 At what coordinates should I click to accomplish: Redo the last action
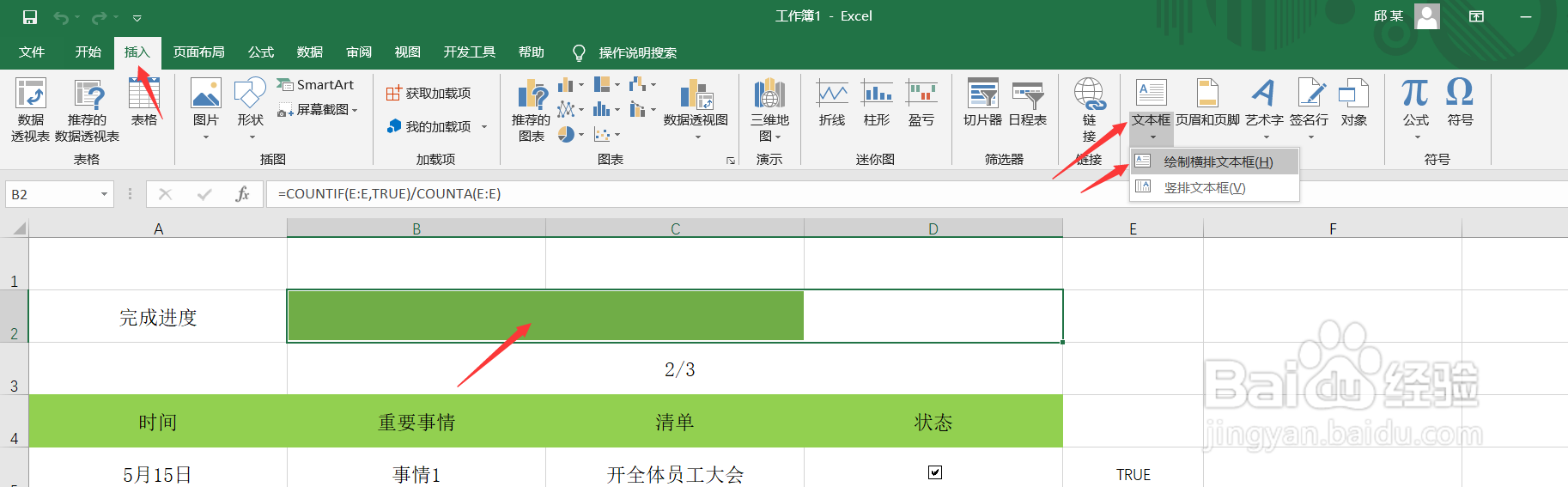pos(100,17)
